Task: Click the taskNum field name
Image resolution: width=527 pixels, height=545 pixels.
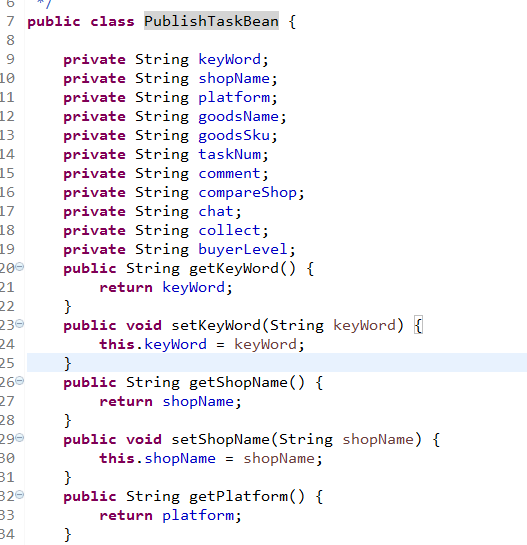Action: (229, 154)
